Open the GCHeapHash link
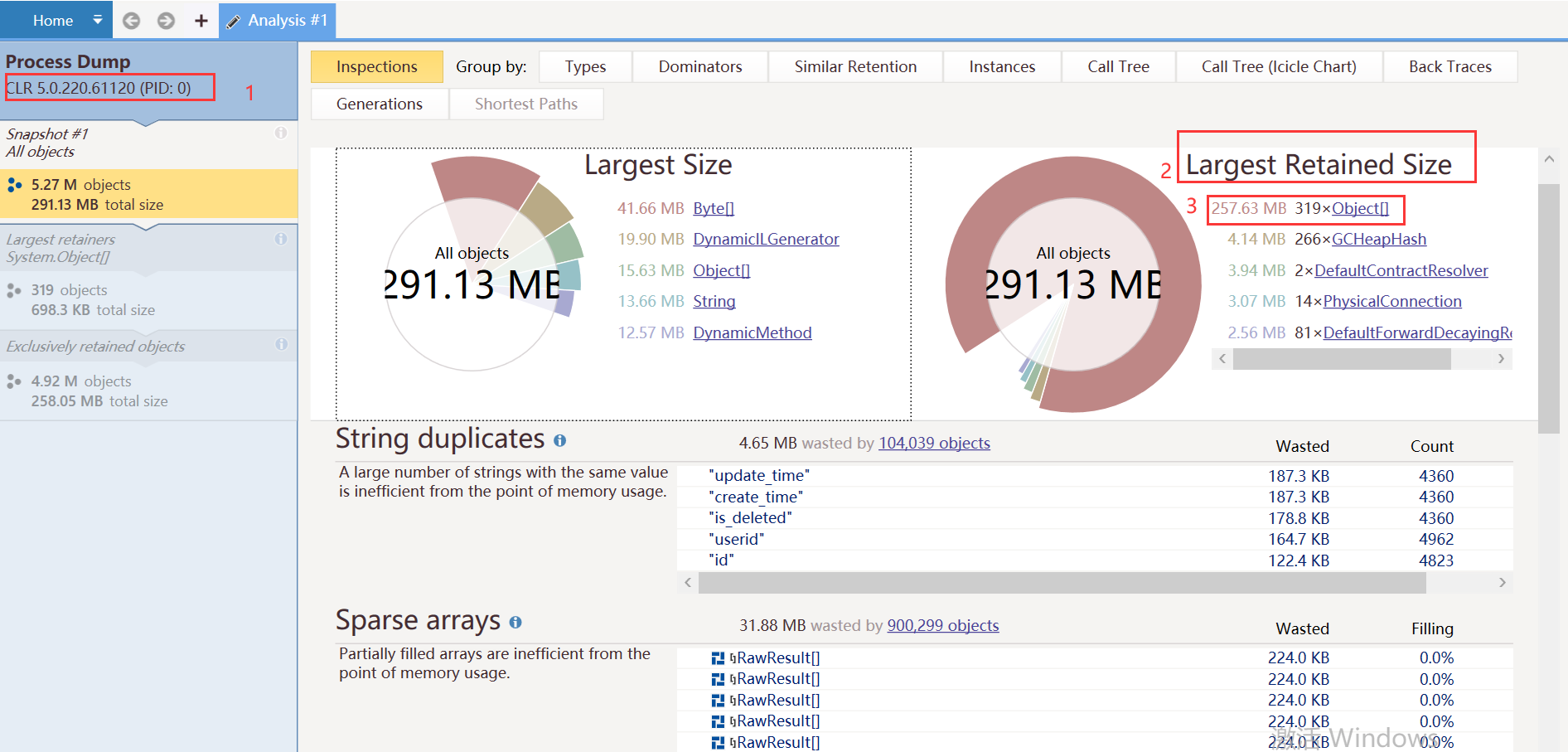The image size is (1568, 752). pyautogui.click(x=1379, y=239)
